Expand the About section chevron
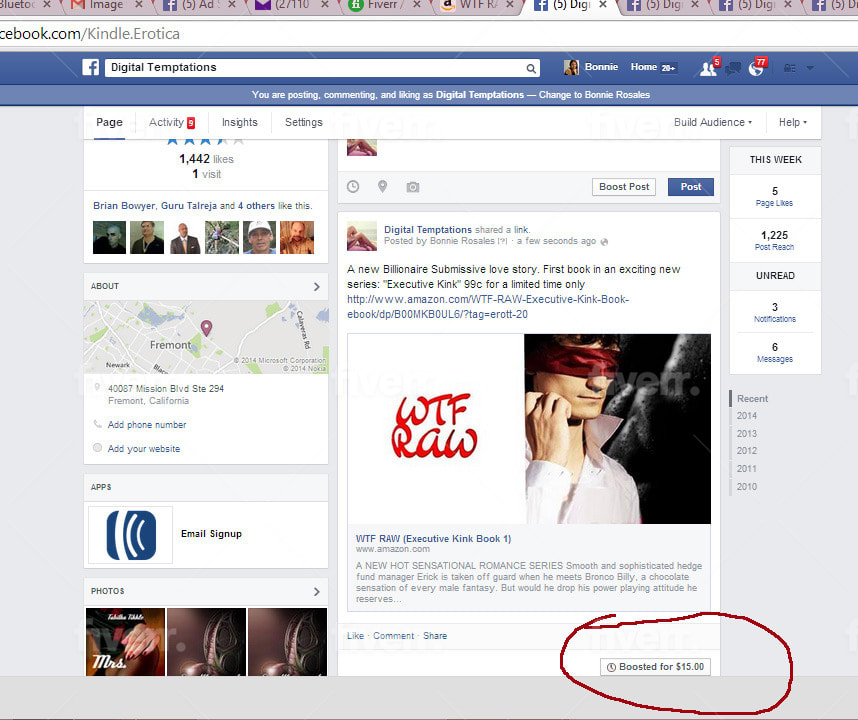This screenshot has height=720, width=858. 317,287
